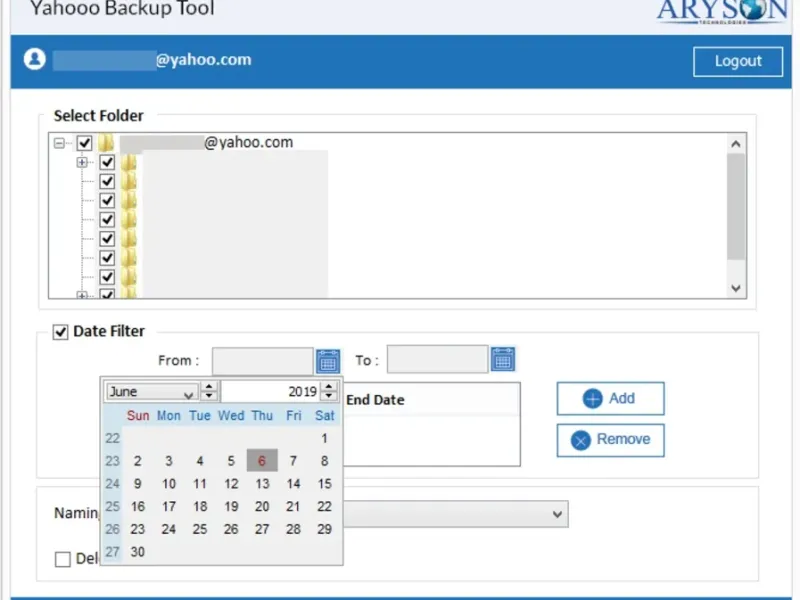Click the Remove date range button
The height and width of the screenshot is (600, 800).
tap(610, 440)
